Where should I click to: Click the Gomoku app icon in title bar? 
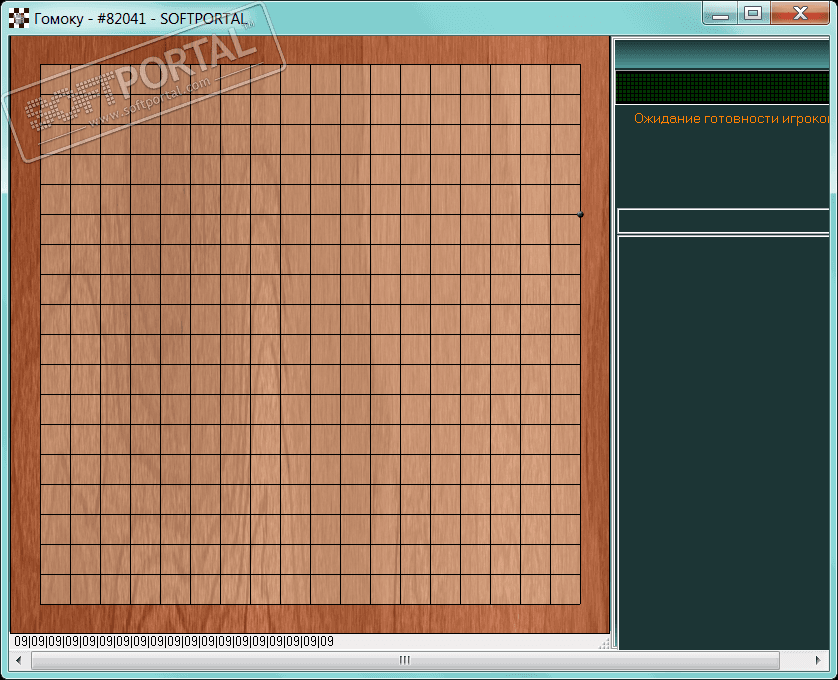tap(19, 18)
